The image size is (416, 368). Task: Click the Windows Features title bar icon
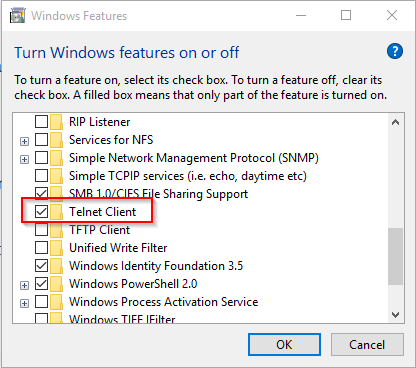point(18,16)
